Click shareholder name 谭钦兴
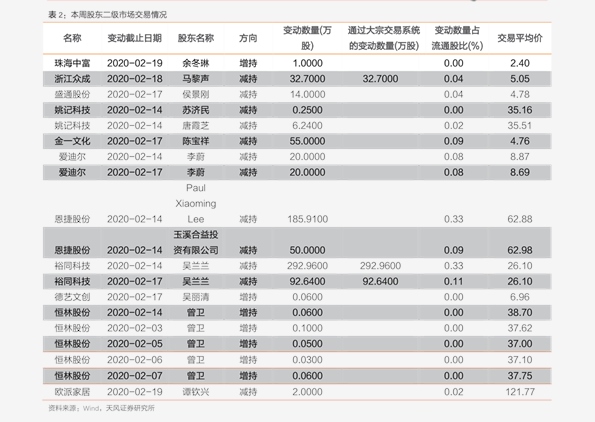 196,392
